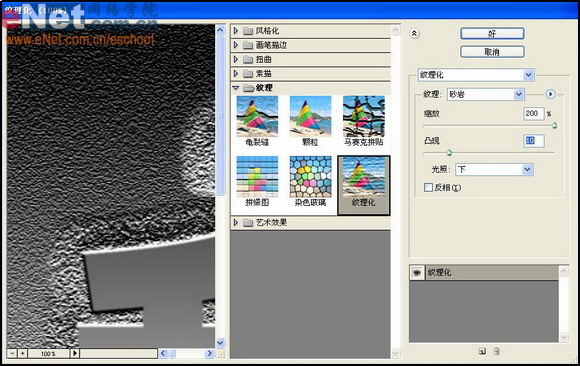Open the 纹理 texture type dropdown (砂岩)
Screen dimensions: 580x366
pyautogui.click(x=486, y=94)
